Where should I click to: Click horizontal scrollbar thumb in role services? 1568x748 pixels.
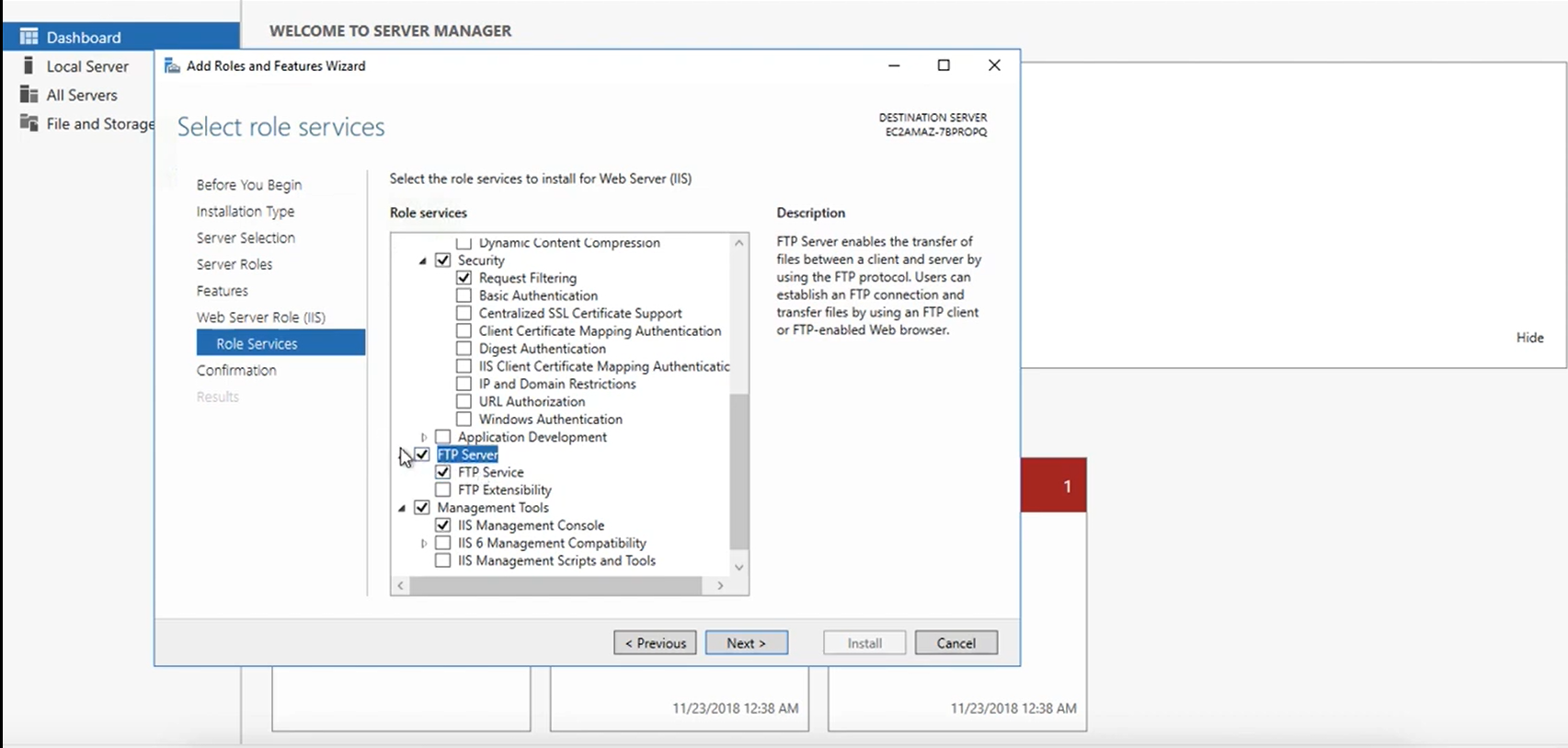click(x=556, y=585)
